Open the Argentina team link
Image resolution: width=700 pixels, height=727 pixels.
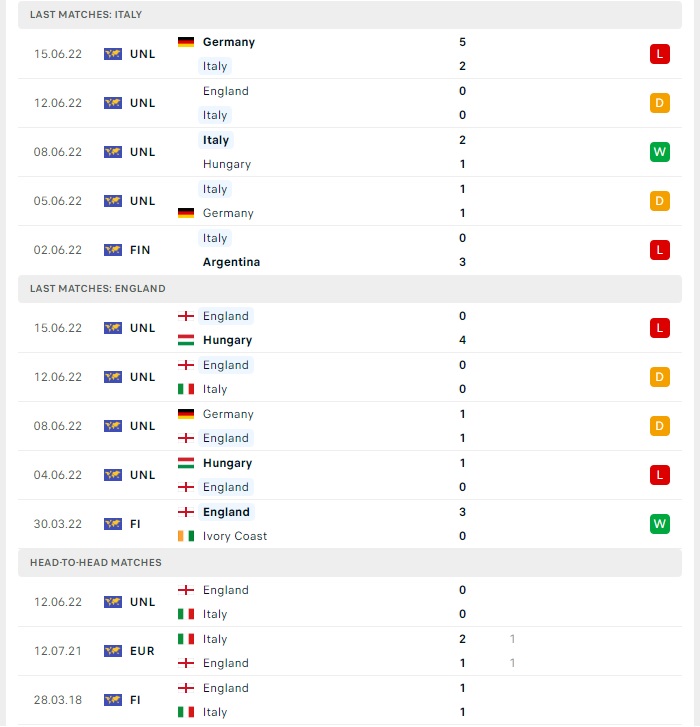[x=231, y=262]
